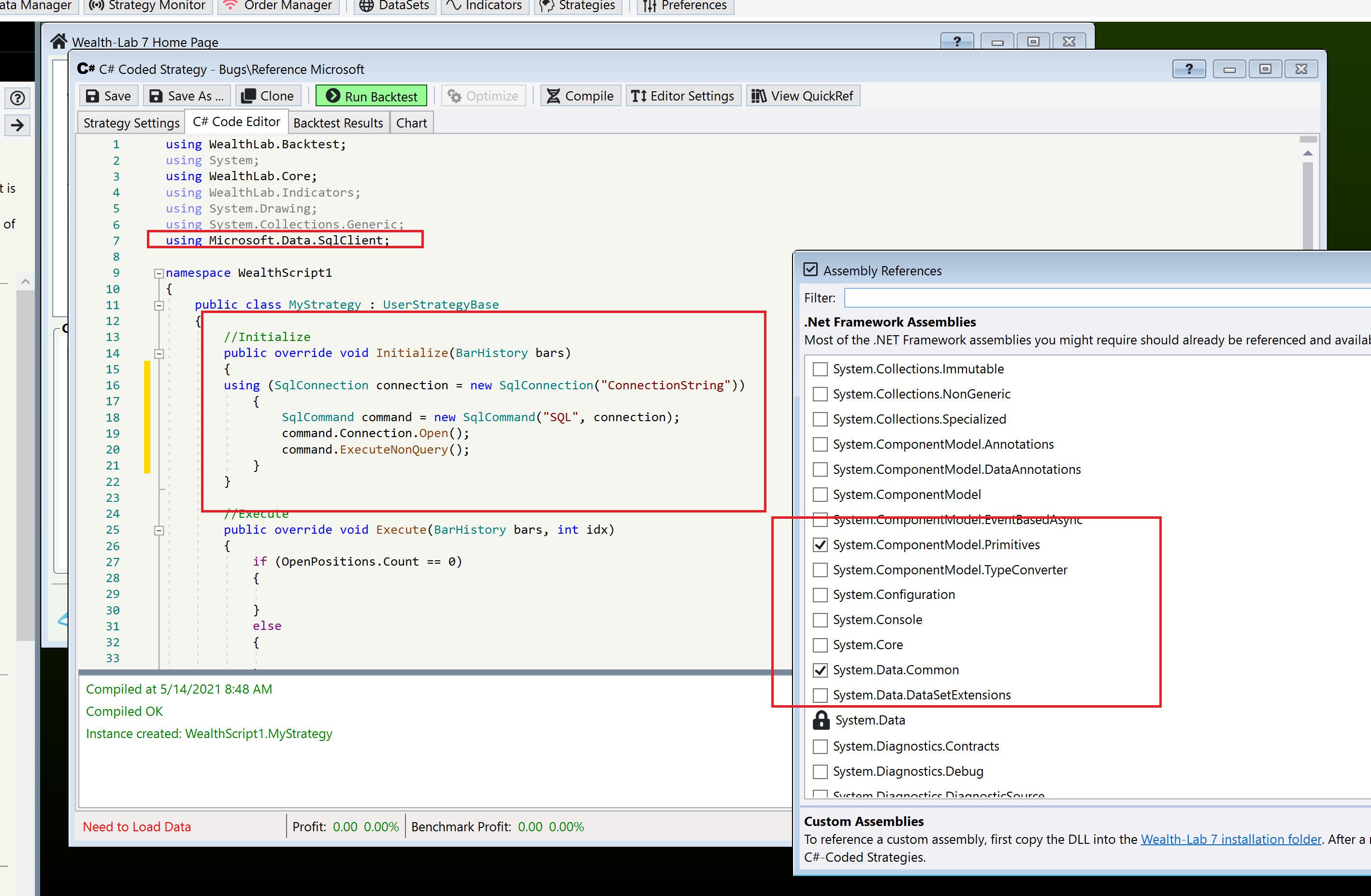Click the Save disk icon button
Viewport: 1371px width, 896px height.
[x=108, y=96]
